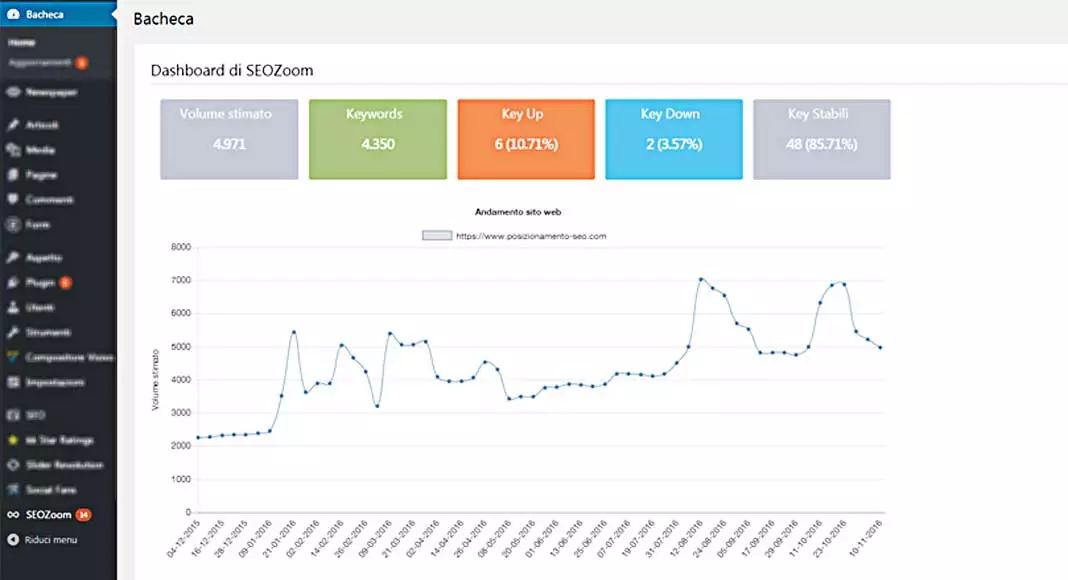This screenshot has height=580, width=1068.
Task: Click the Plugin plug icon
Action: click(13, 283)
